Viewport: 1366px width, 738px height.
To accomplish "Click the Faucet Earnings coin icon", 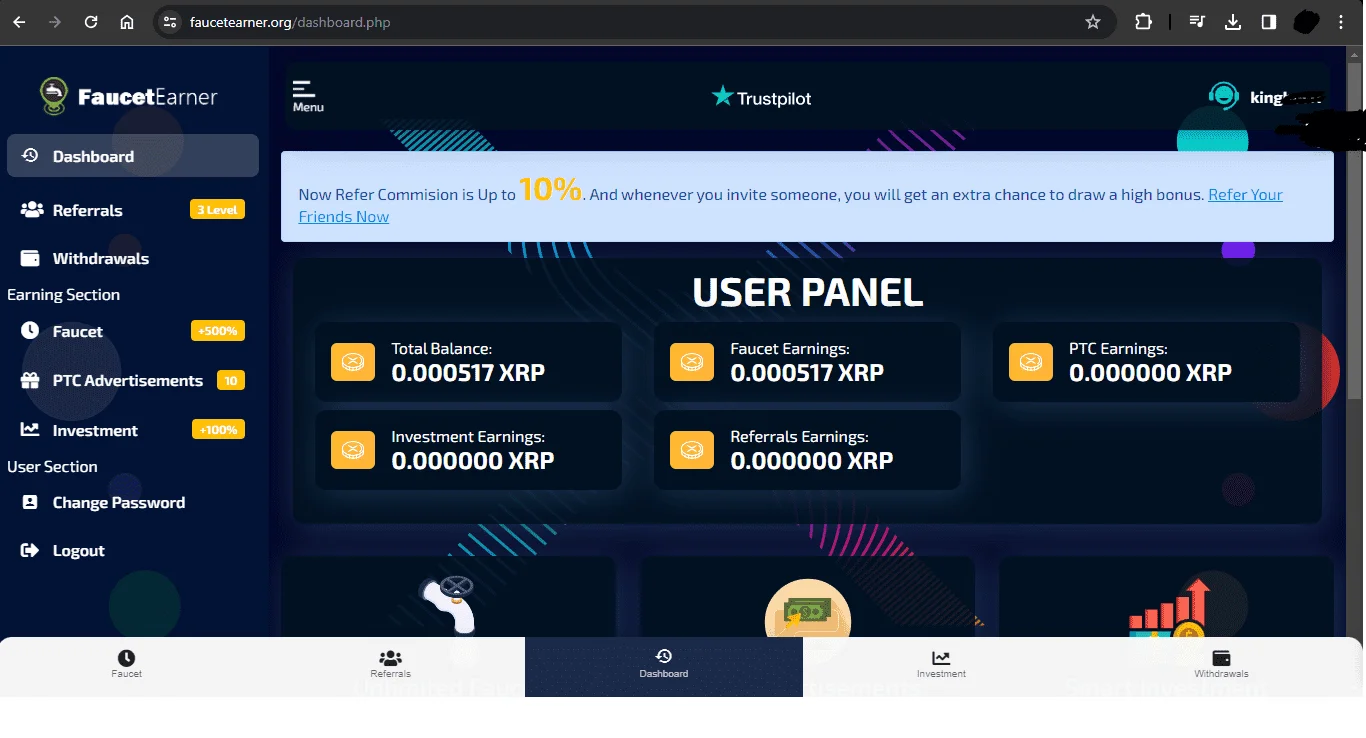I will pos(691,361).
